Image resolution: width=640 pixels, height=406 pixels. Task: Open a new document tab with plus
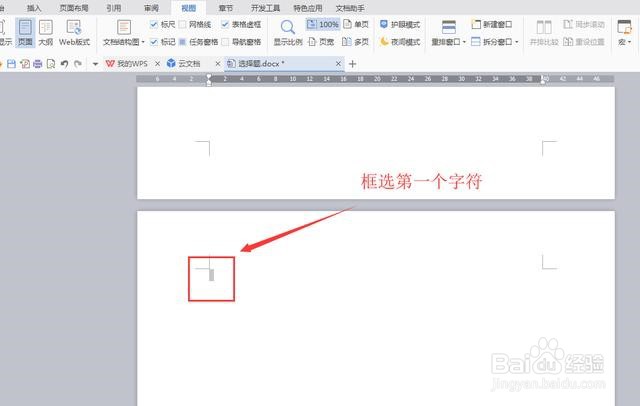(353, 64)
